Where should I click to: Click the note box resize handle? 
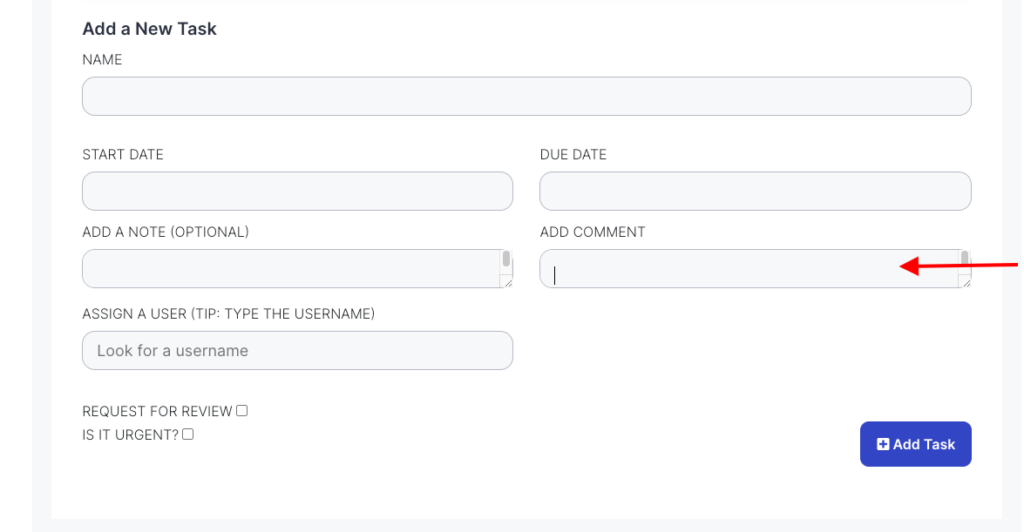point(508,283)
